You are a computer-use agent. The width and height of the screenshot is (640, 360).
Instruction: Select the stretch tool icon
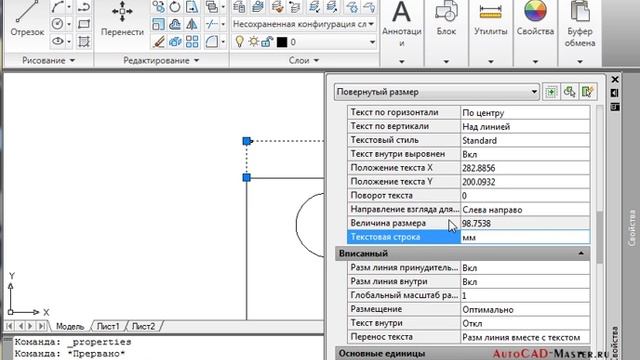tap(192, 7)
